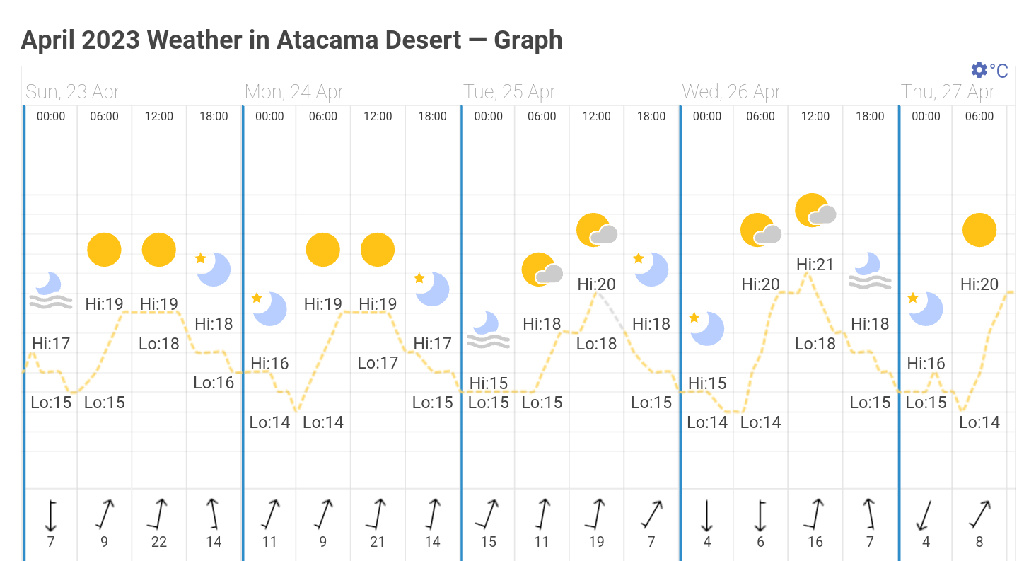The height and width of the screenshot is (561, 1024).
Task: Click the Hi:21 temperature label on Wednesday
Action: click(815, 264)
